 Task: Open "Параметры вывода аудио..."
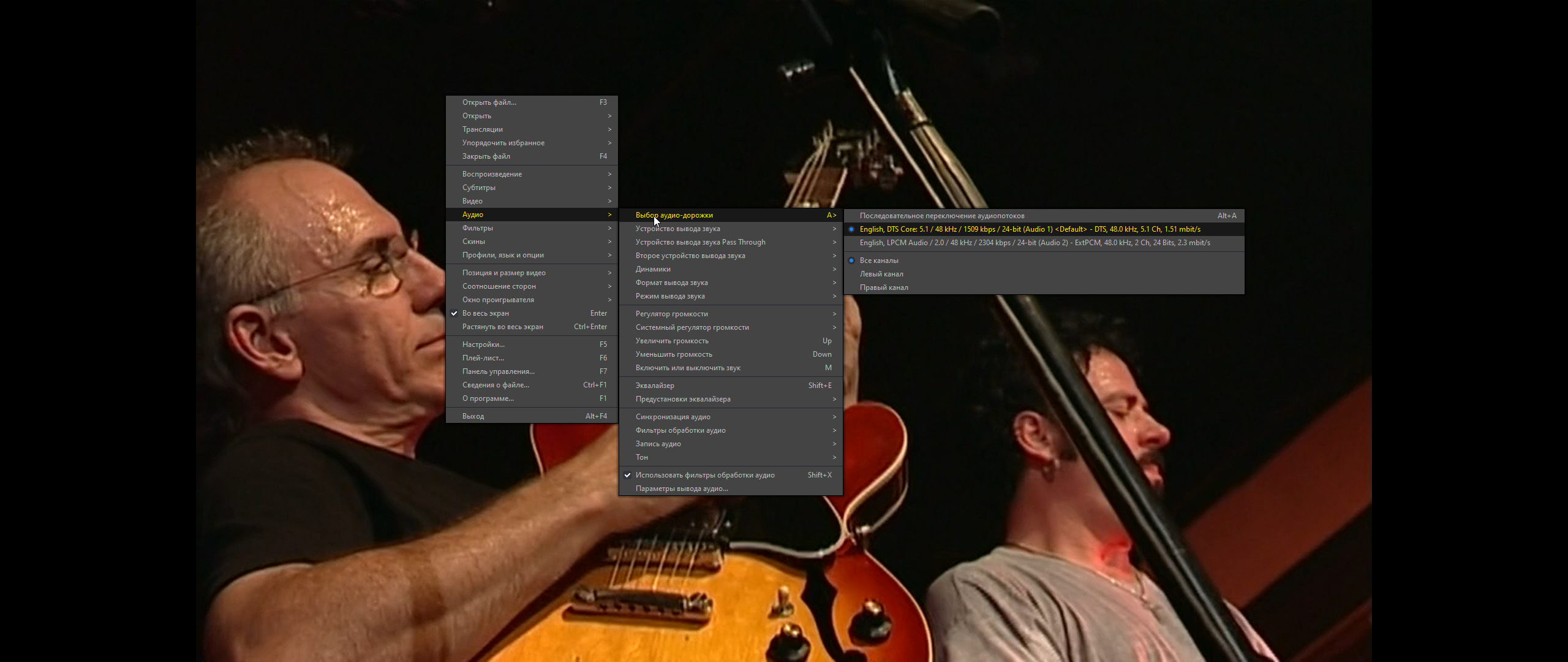coord(681,488)
